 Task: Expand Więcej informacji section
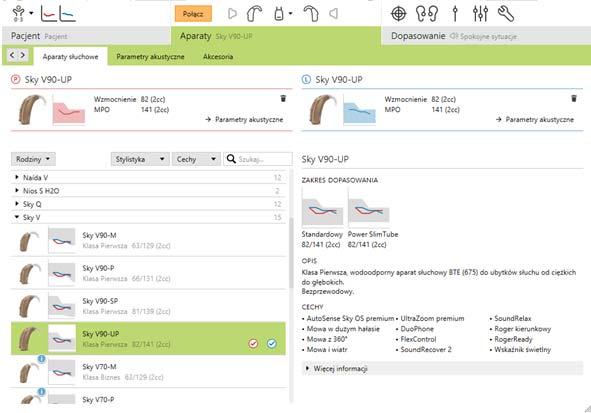coord(442,368)
